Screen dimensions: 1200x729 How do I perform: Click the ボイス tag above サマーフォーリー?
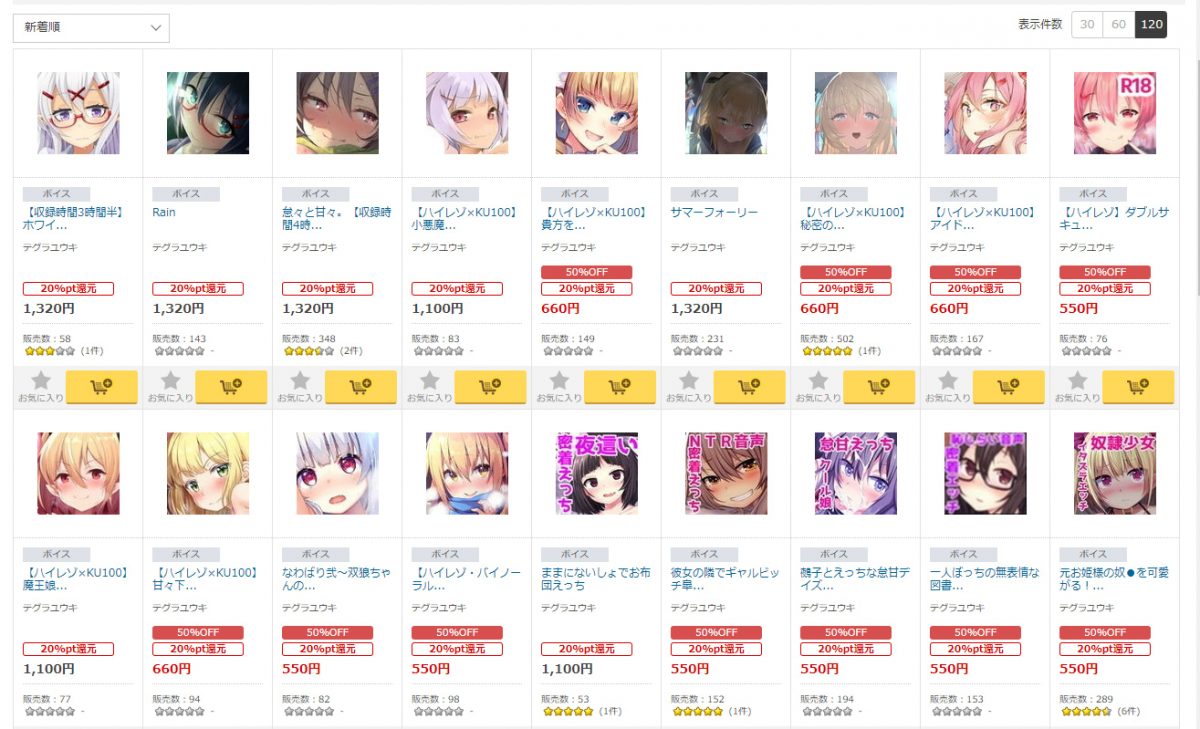[x=704, y=194]
